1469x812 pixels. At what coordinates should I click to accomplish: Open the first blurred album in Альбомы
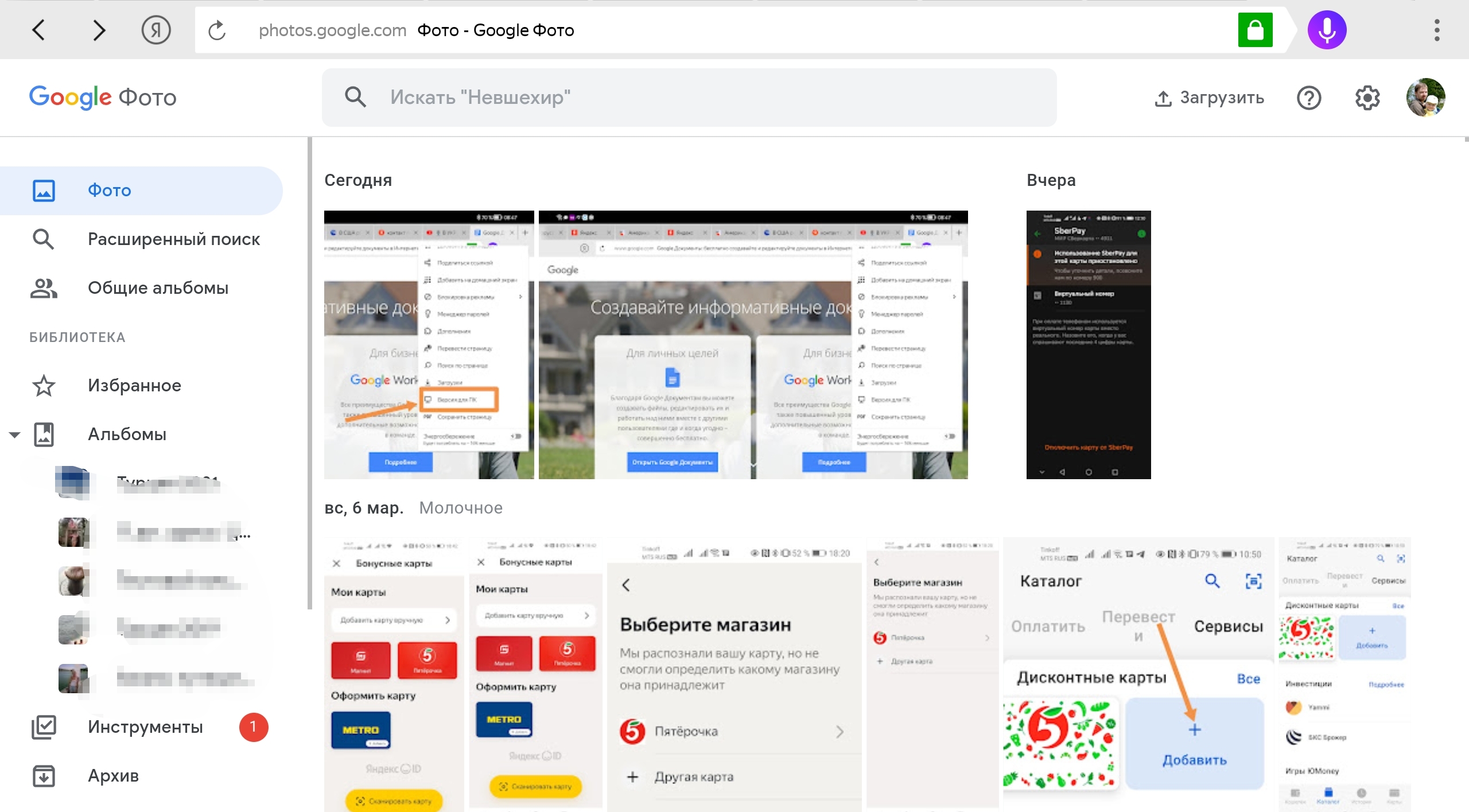click(141, 483)
